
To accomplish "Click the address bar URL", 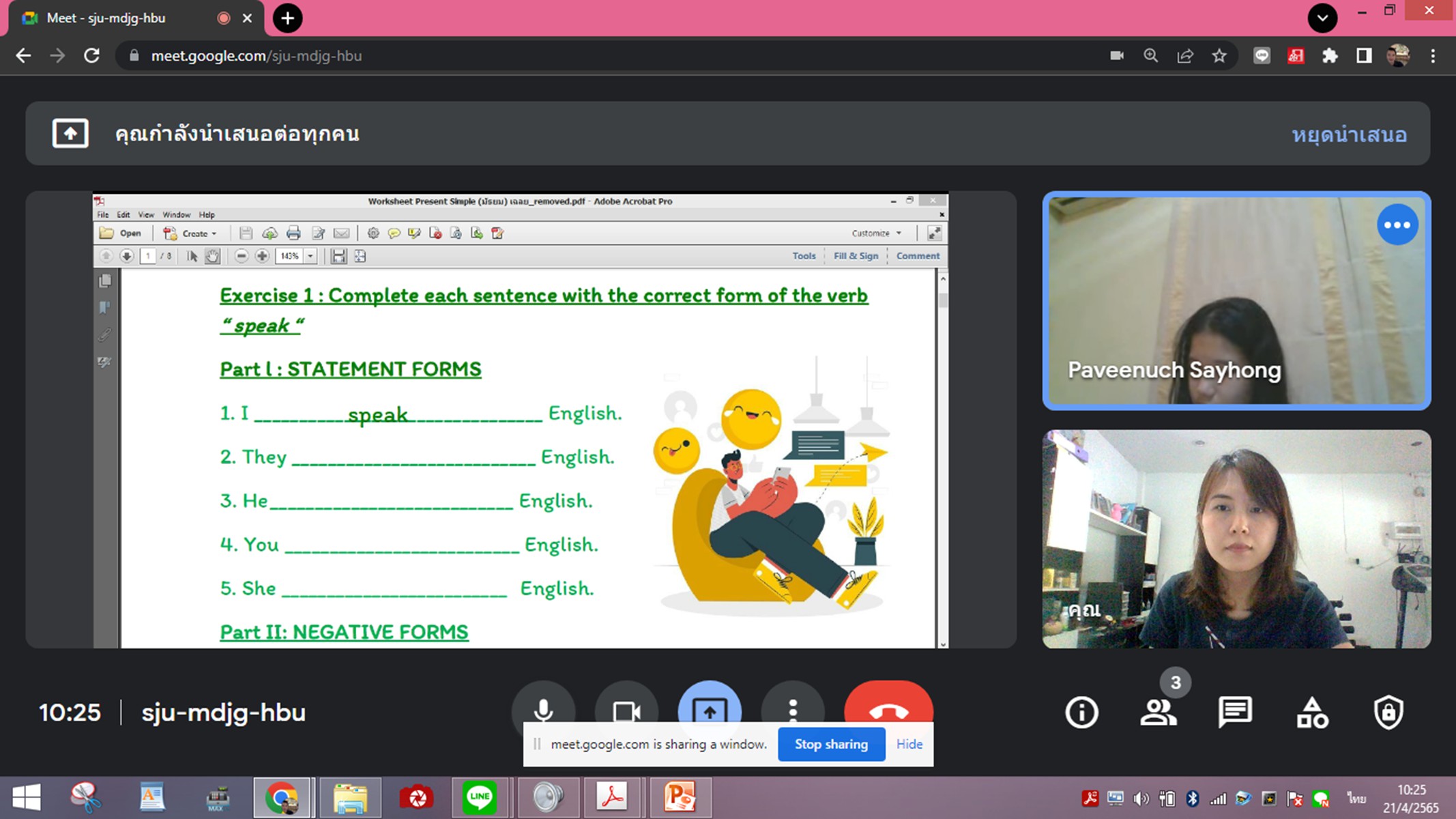I will [x=256, y=56].
